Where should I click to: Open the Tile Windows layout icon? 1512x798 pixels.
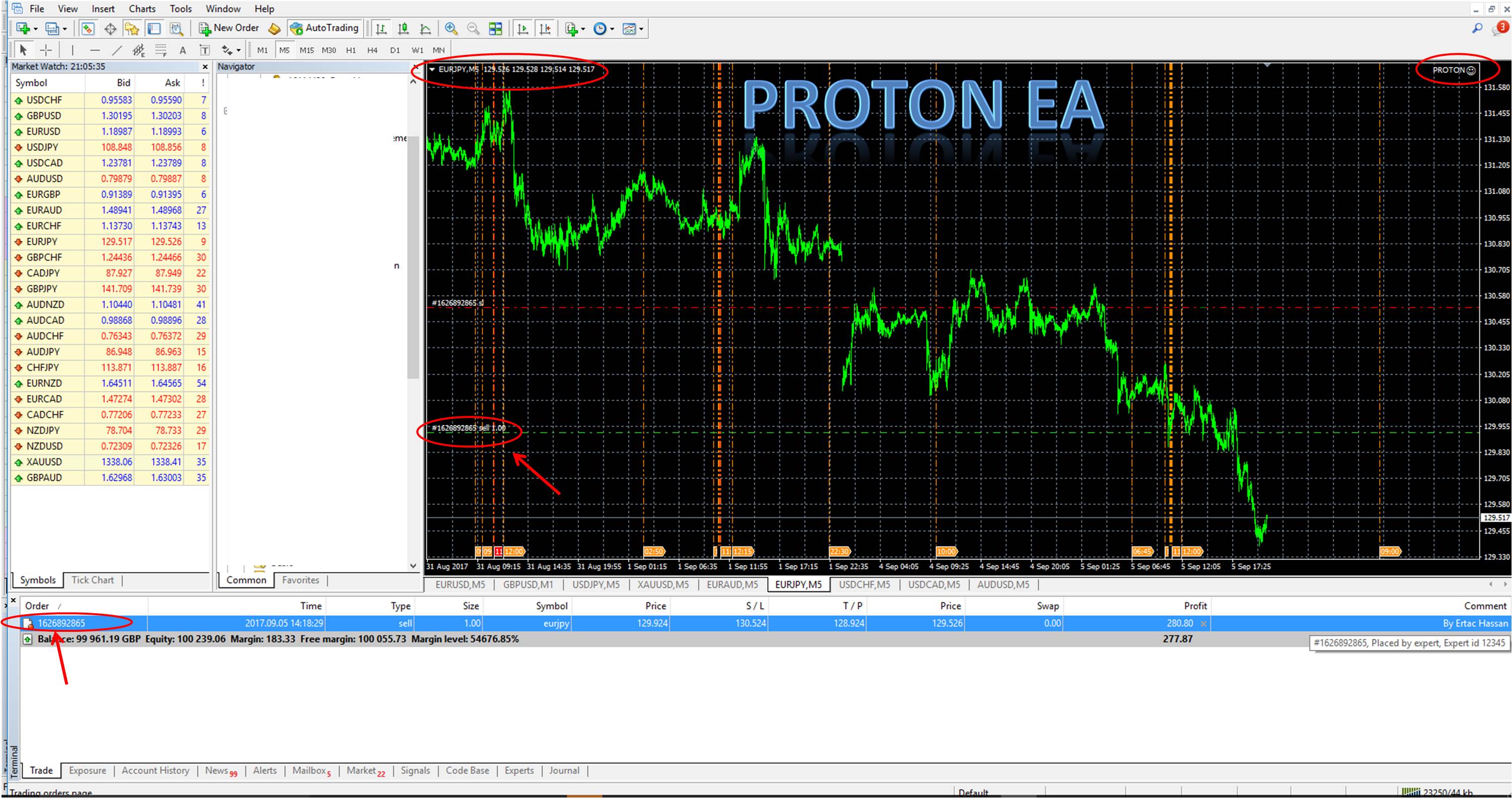[495, 29]
